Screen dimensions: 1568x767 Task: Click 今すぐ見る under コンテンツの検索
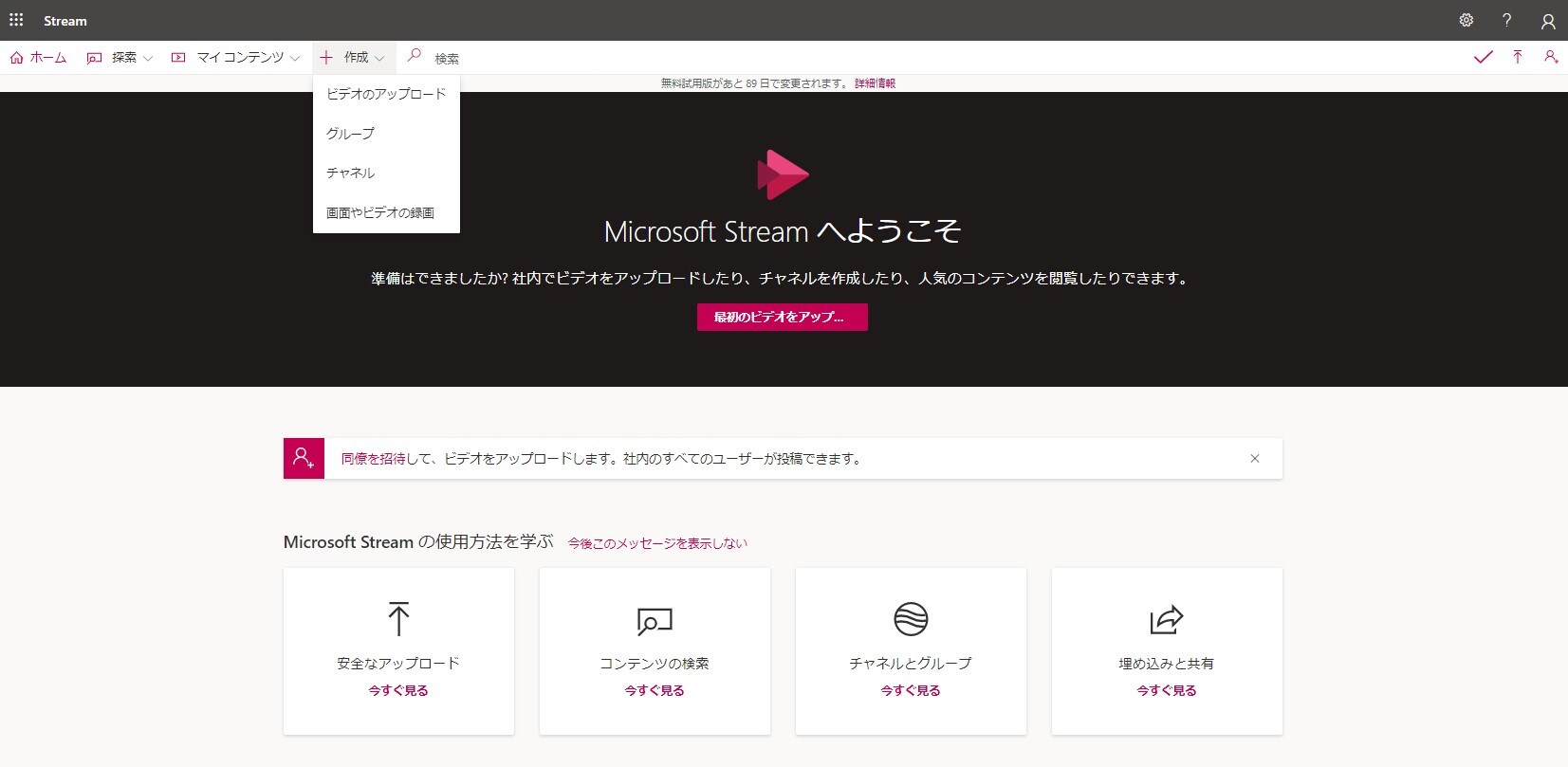pyautogui.click(x=655, y=690)
